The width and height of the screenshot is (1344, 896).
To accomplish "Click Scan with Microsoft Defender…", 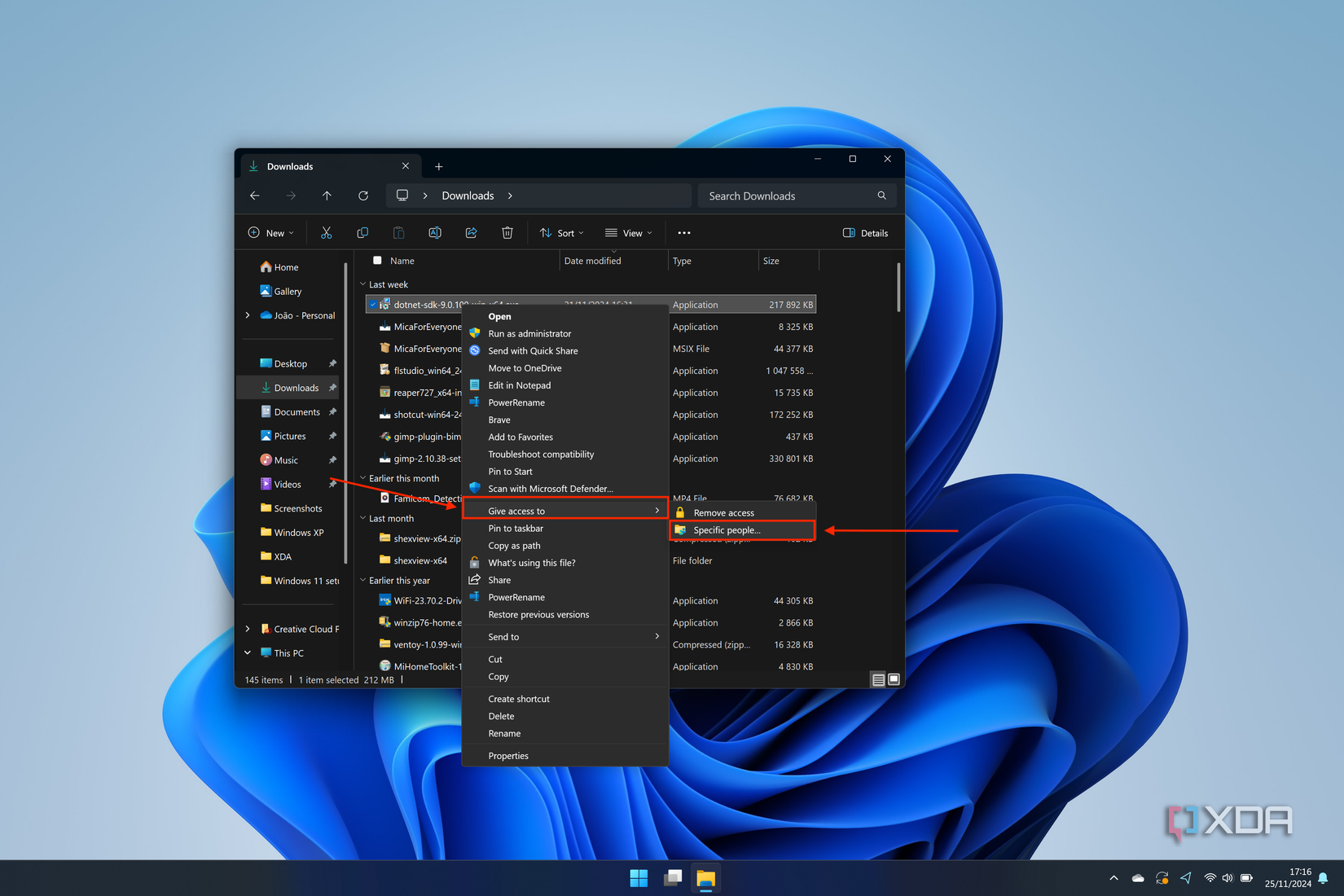I will click(565, 489).
